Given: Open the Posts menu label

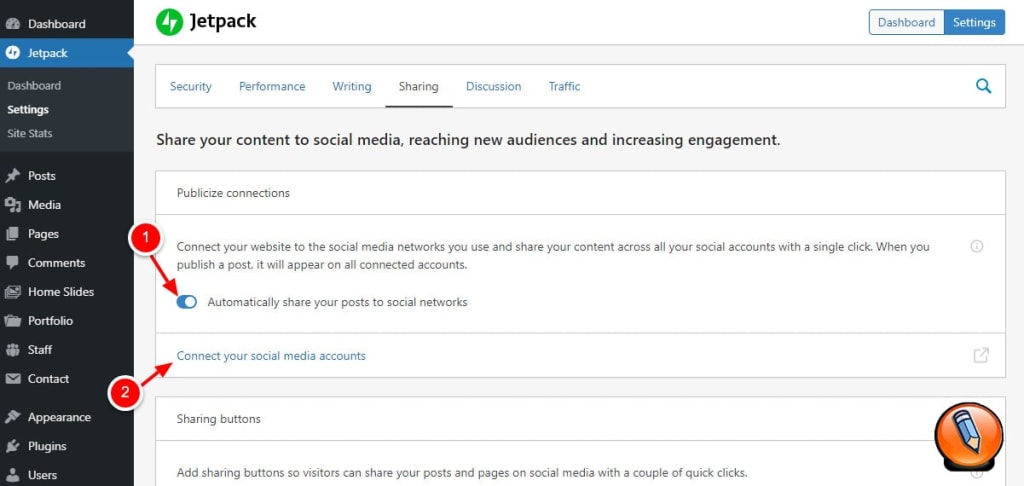Looking at the screenshot, I should (x=42, y=176).
